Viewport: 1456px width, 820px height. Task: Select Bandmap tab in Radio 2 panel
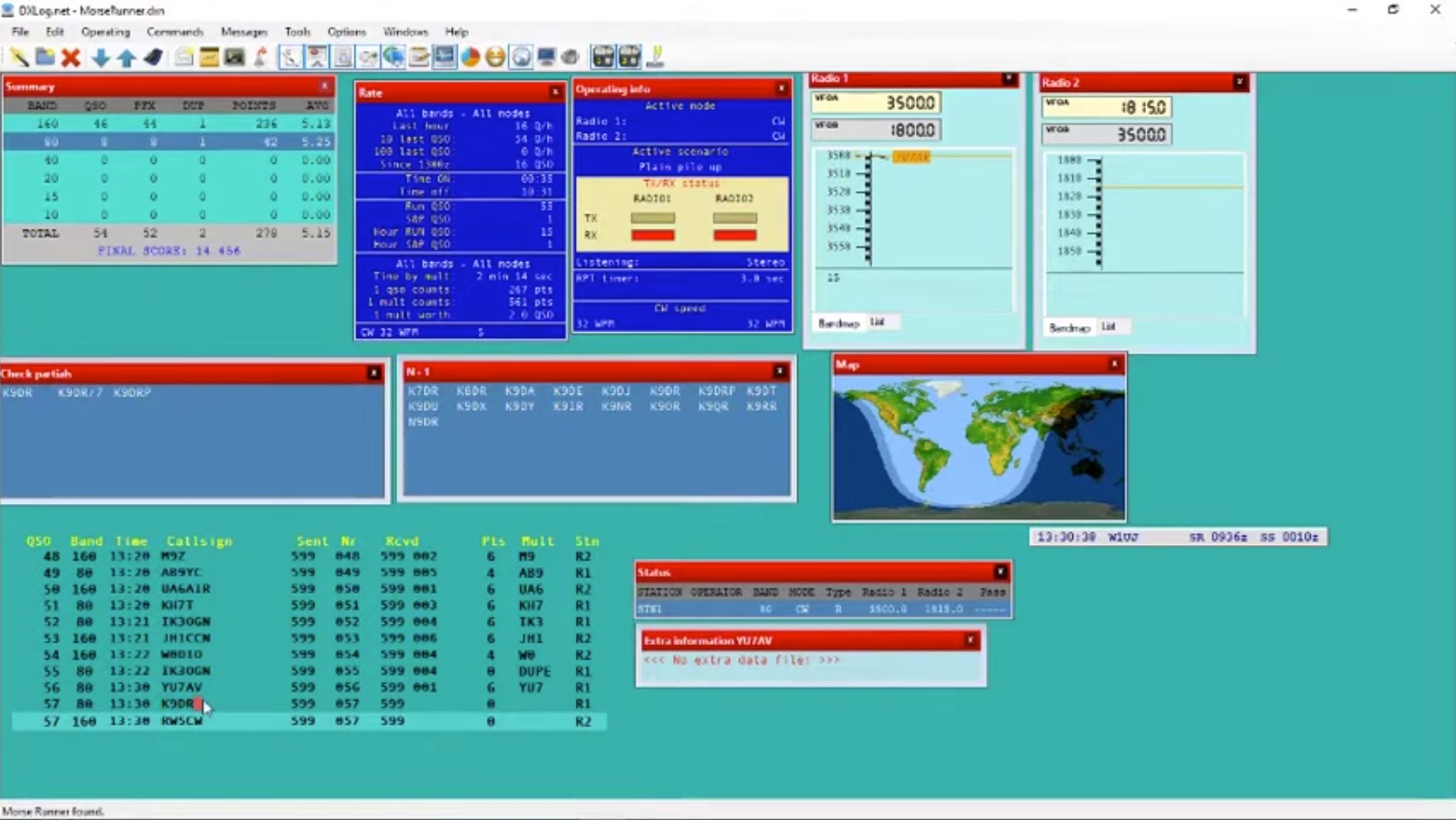click(x=1069, y=328)
